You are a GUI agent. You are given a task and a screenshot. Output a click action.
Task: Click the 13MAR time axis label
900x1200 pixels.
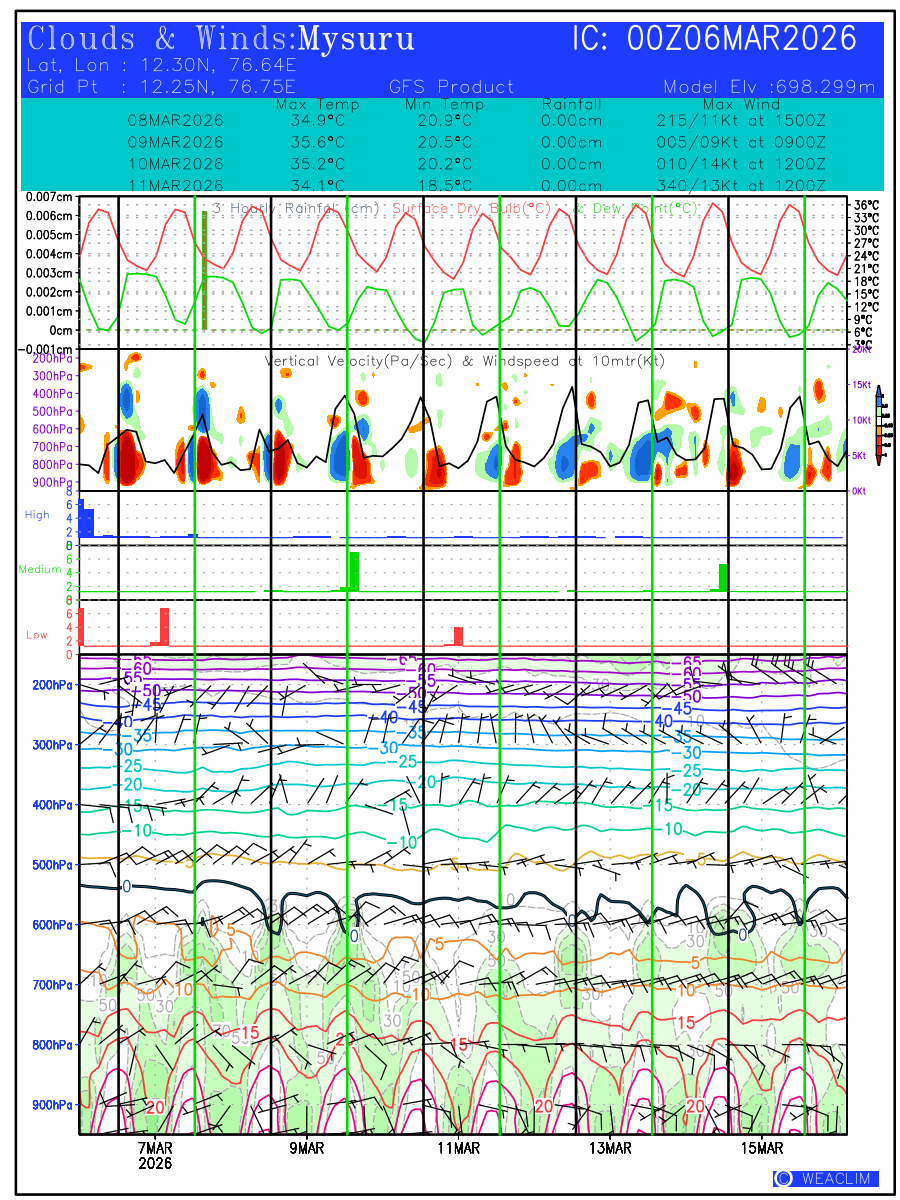pyautogui.click(x=610, y=1148)
